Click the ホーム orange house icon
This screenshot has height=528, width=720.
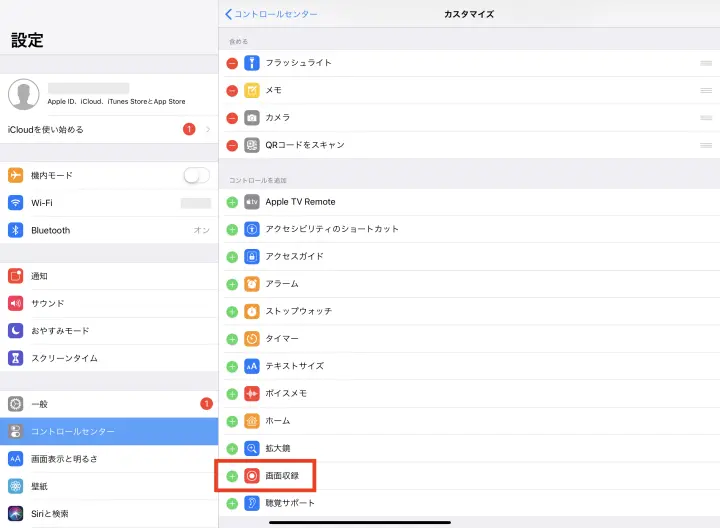pos(252,421)
